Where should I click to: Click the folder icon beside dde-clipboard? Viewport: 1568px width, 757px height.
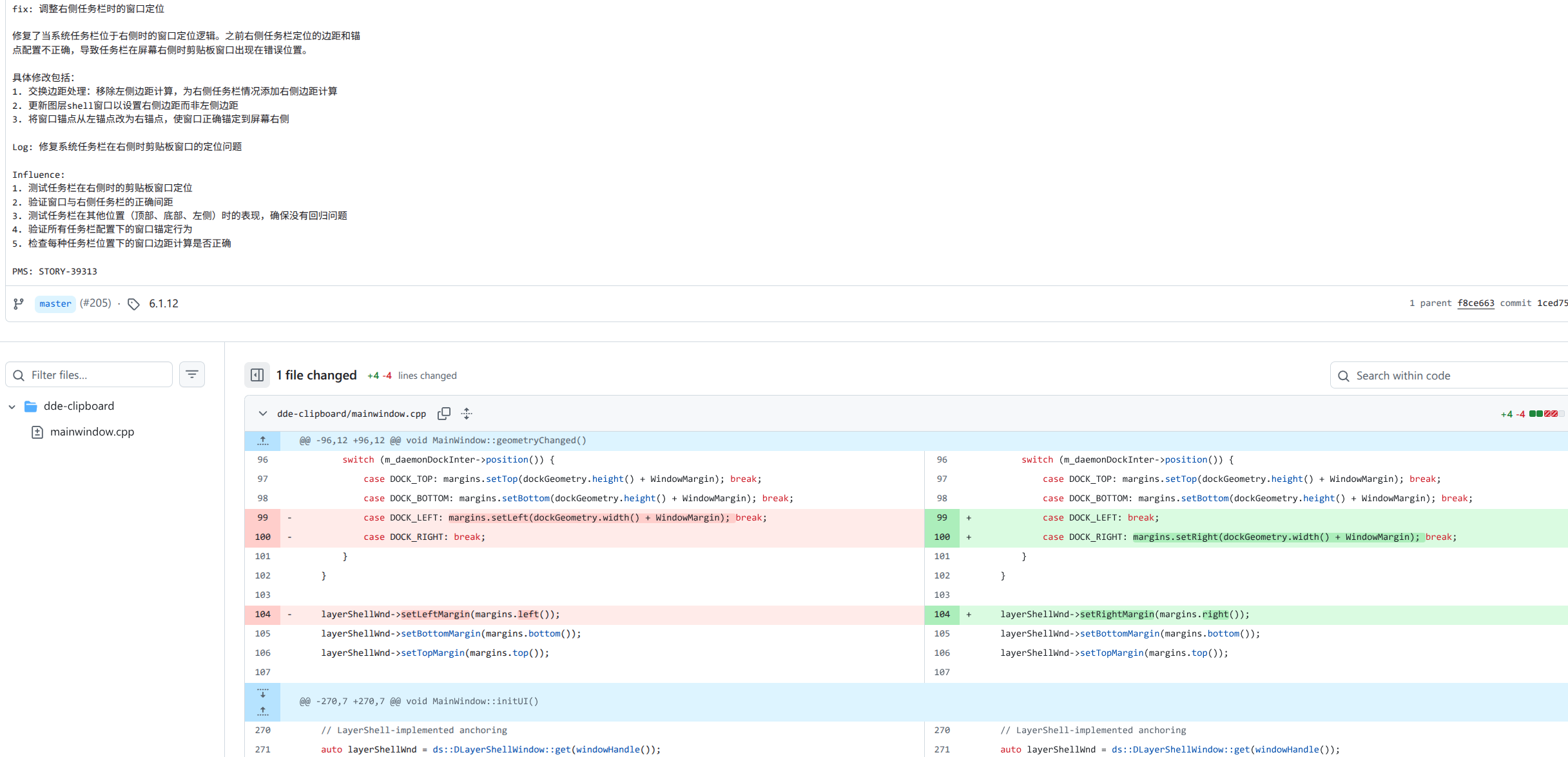[x=30, y=407]
